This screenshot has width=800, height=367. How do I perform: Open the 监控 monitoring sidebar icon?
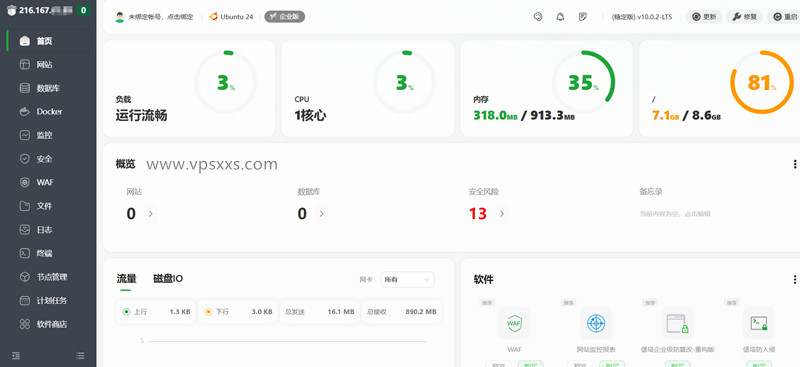(24, 135)
